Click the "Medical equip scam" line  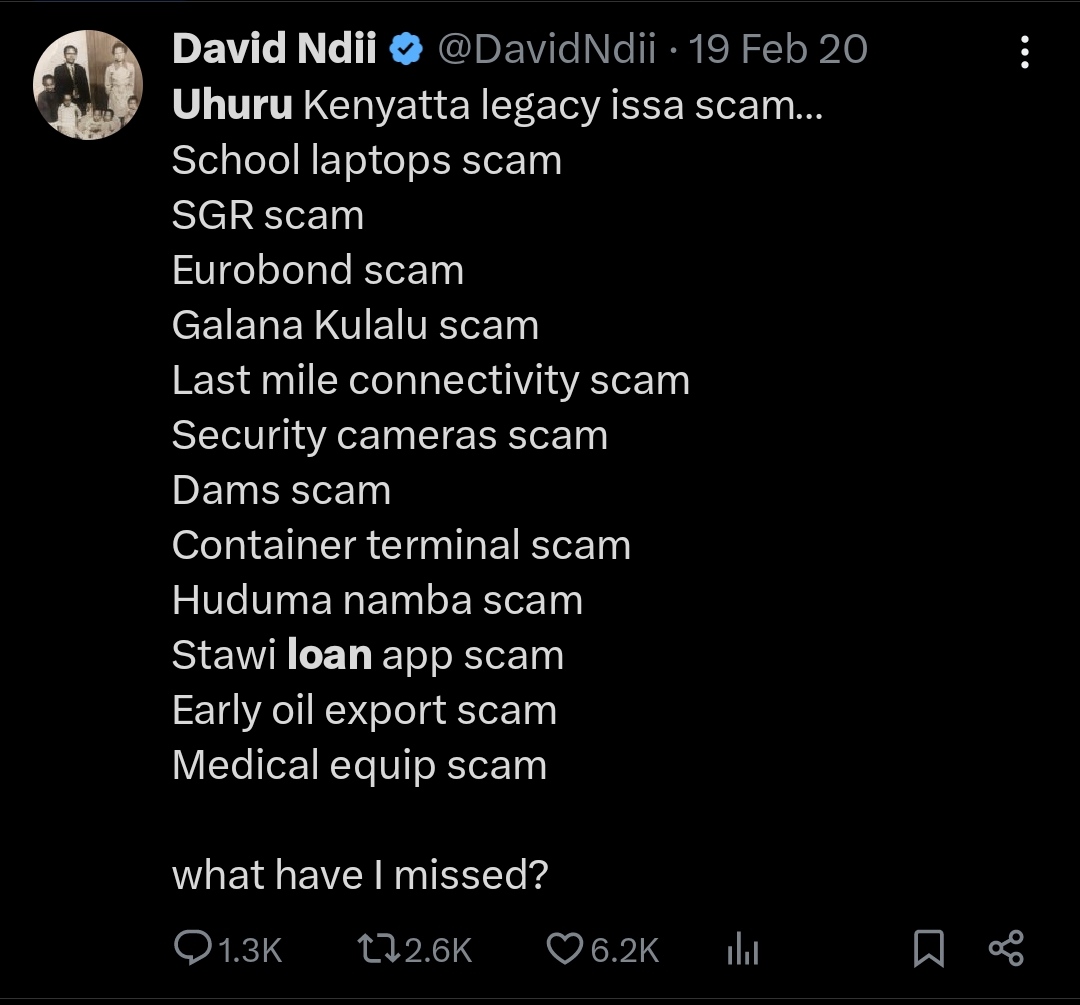click(359, 765)
